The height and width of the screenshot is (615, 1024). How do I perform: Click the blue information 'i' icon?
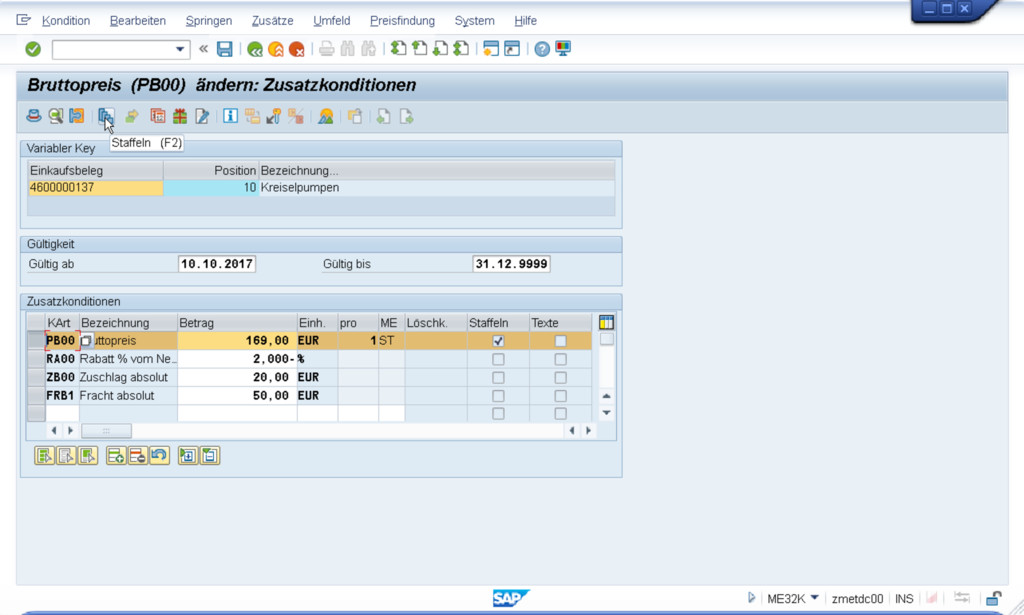[x=230, y=117]
